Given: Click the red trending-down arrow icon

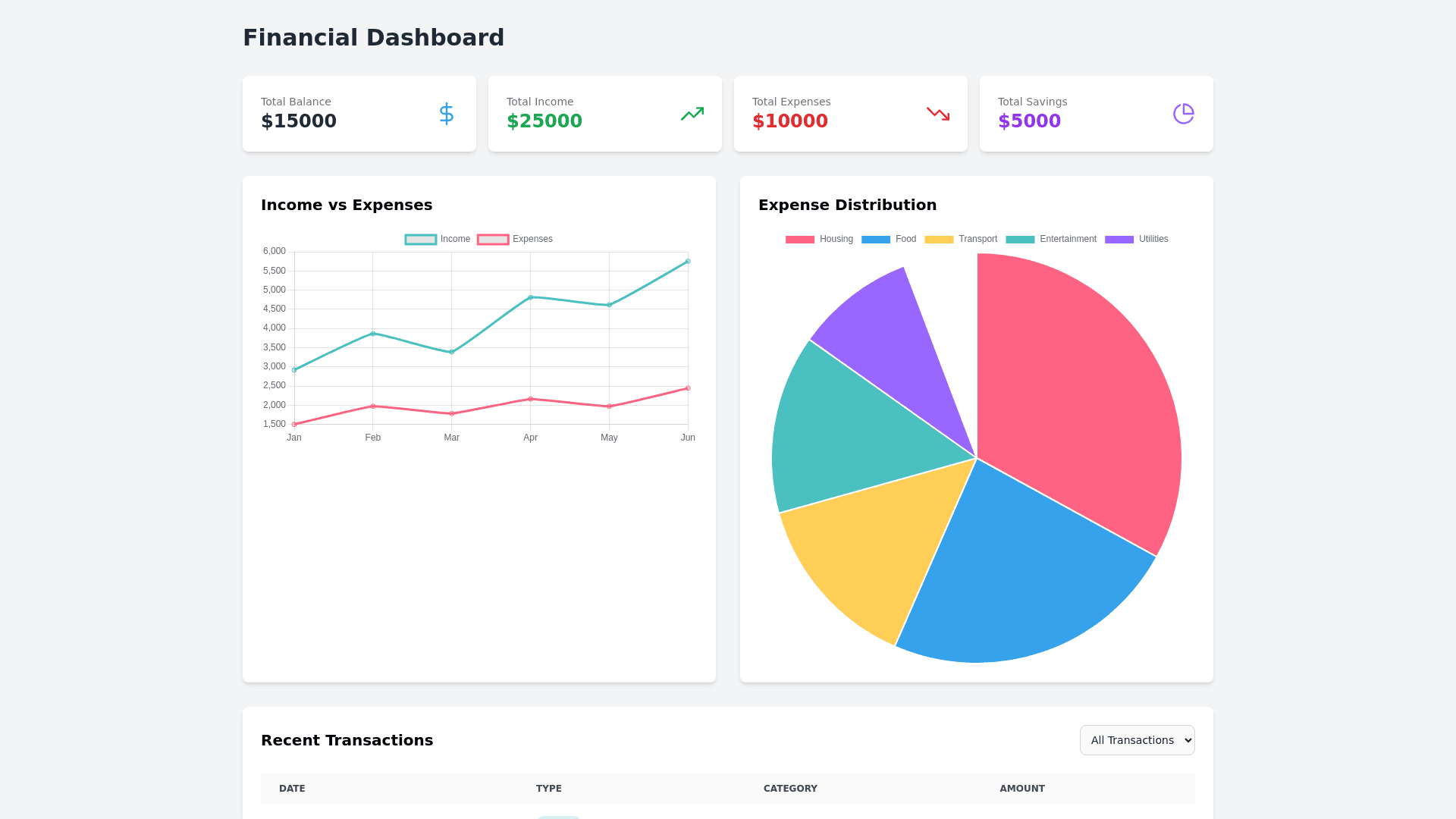Looking at the screenshot, I should tap(938, 114).
